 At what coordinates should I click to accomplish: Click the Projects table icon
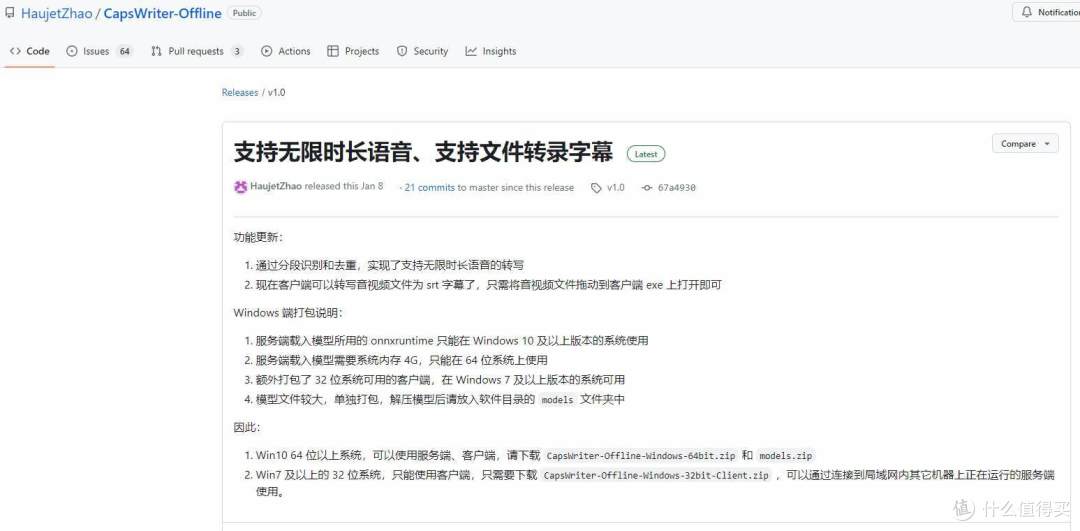[333, 51]
